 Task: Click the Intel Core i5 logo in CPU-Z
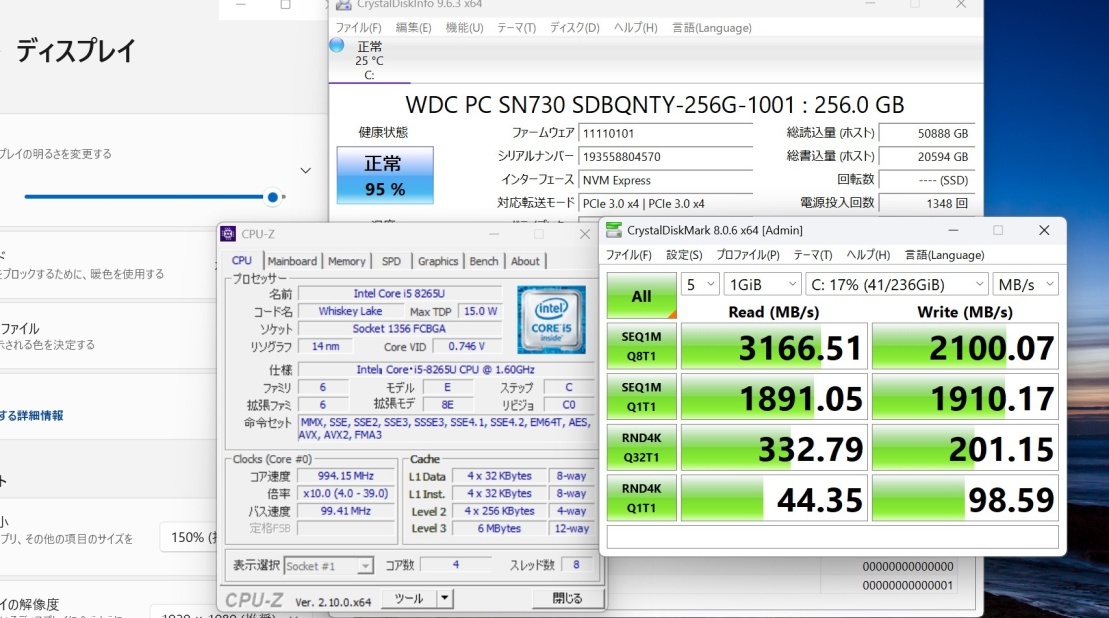(x=551, y=320)
